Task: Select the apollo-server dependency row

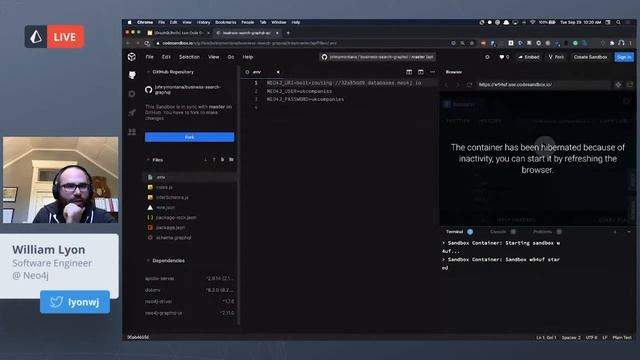Action: pyautogui.click(x=189, y=278)
